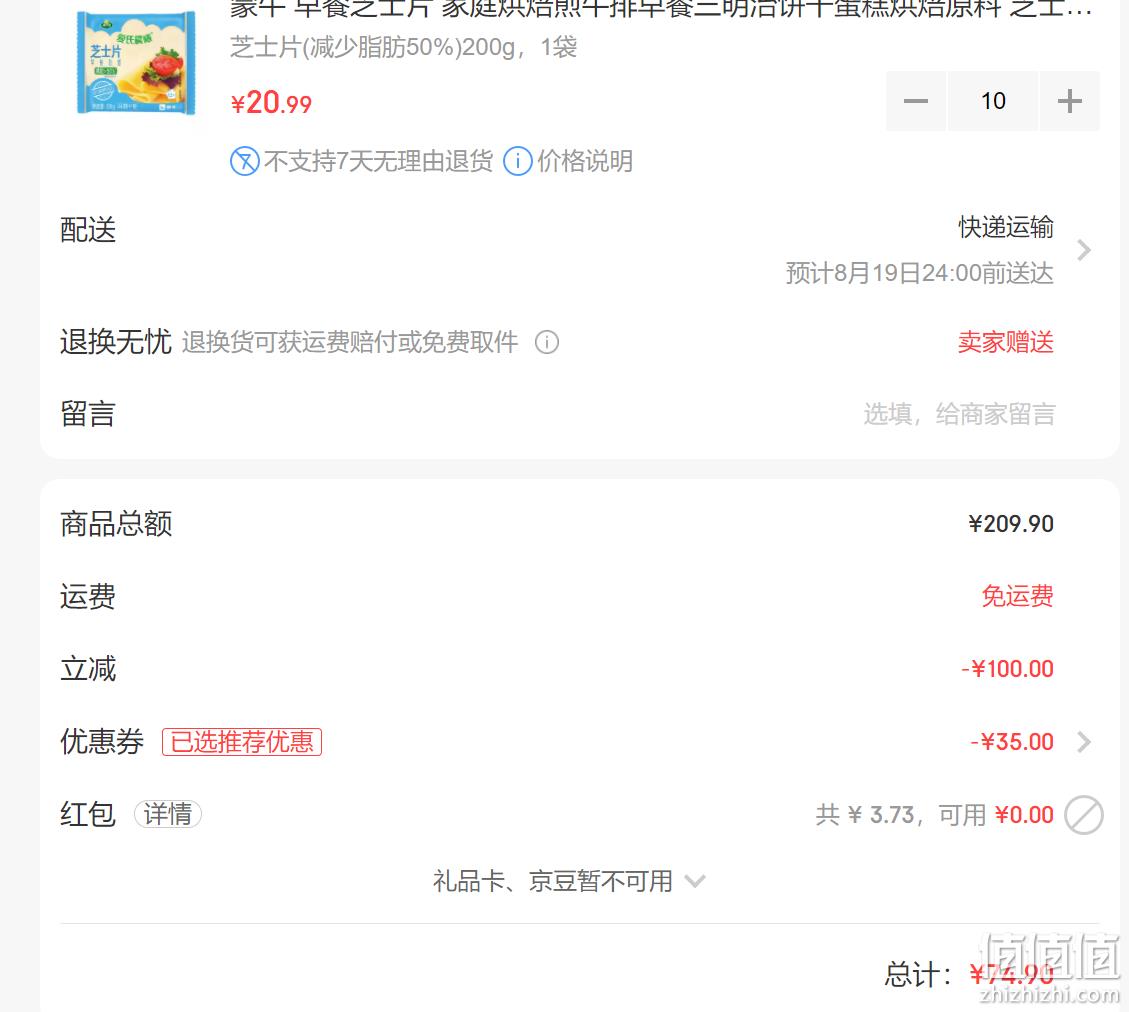Viewport: 1129px width, 1012px height.
Task: Open the 红包 详情 details button
Action: click(x=168, y=814)
